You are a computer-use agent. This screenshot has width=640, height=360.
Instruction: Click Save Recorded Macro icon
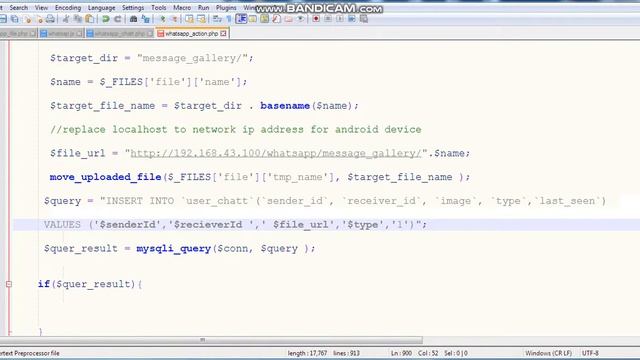[364, 19]
